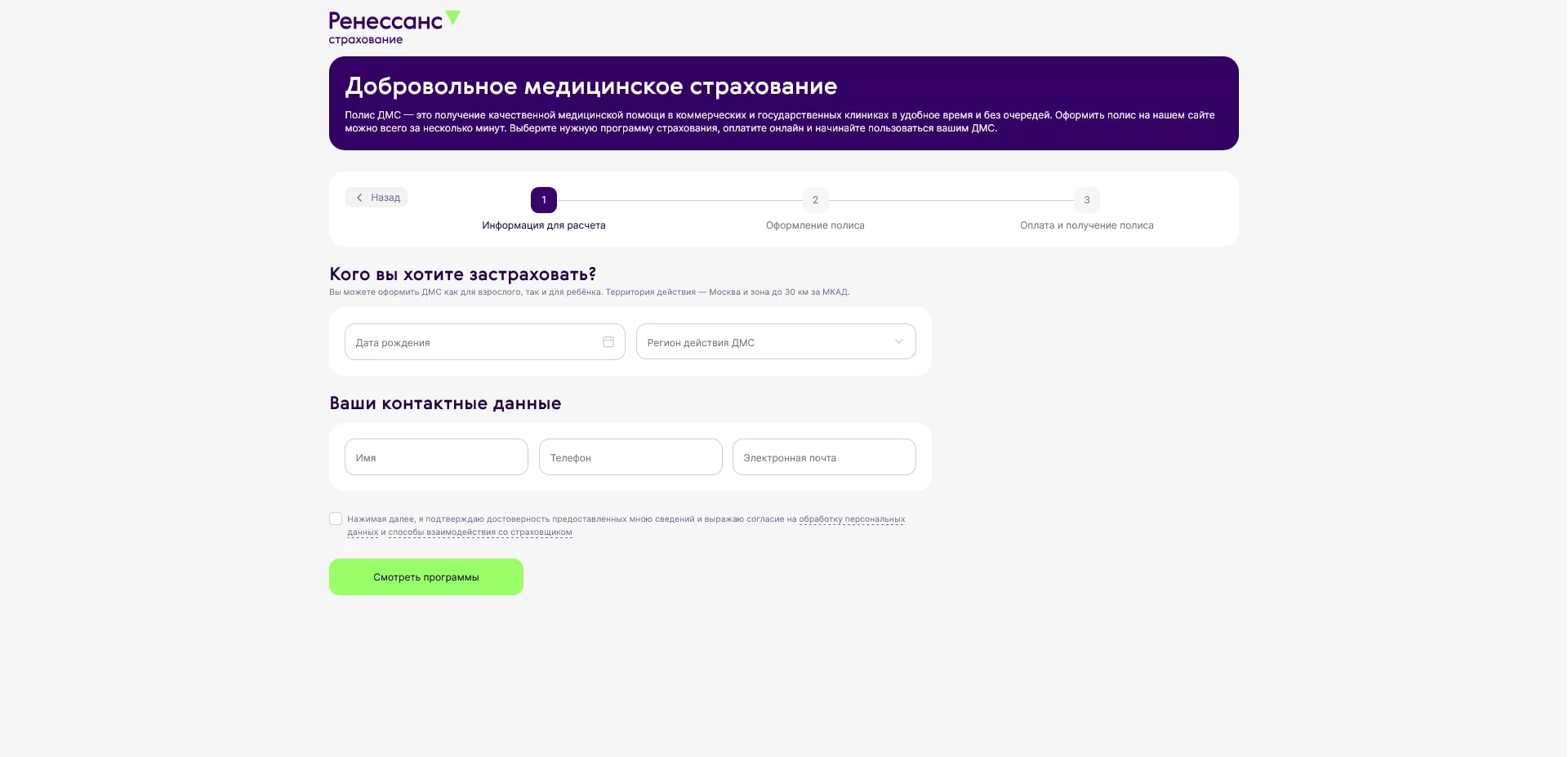Click the Ренессанс страхование logo
Image resolution: width=1568 pixels, height=757 pixels.
click(x=394, y=26)
